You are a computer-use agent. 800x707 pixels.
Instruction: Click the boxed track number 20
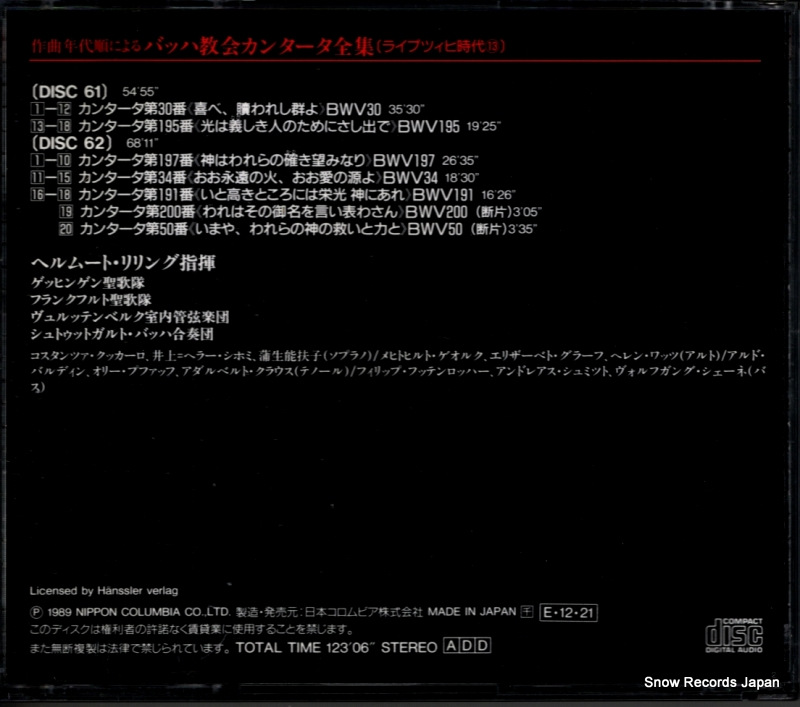tap(66, 229)
